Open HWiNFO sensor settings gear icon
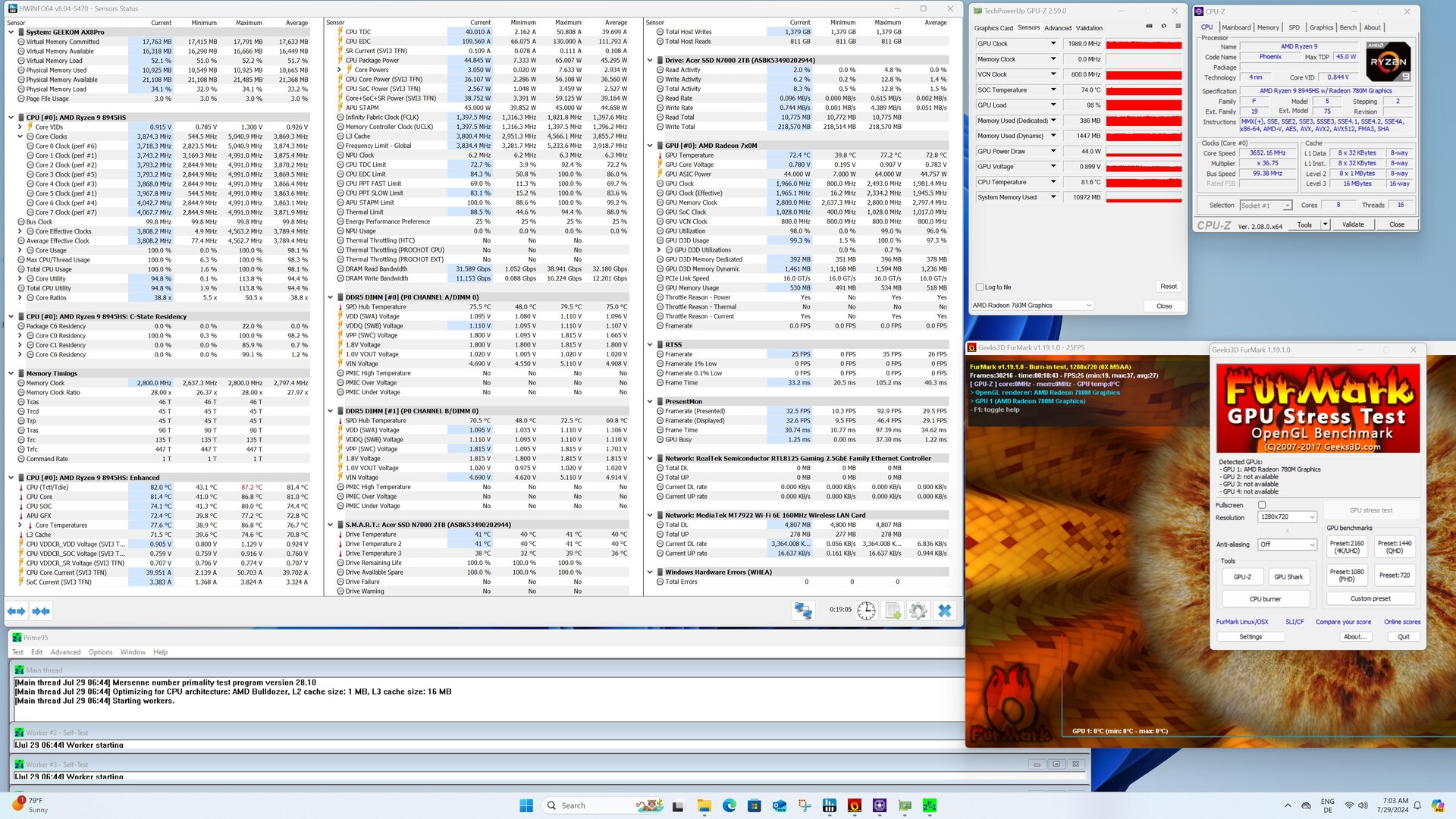 (918, 610)
